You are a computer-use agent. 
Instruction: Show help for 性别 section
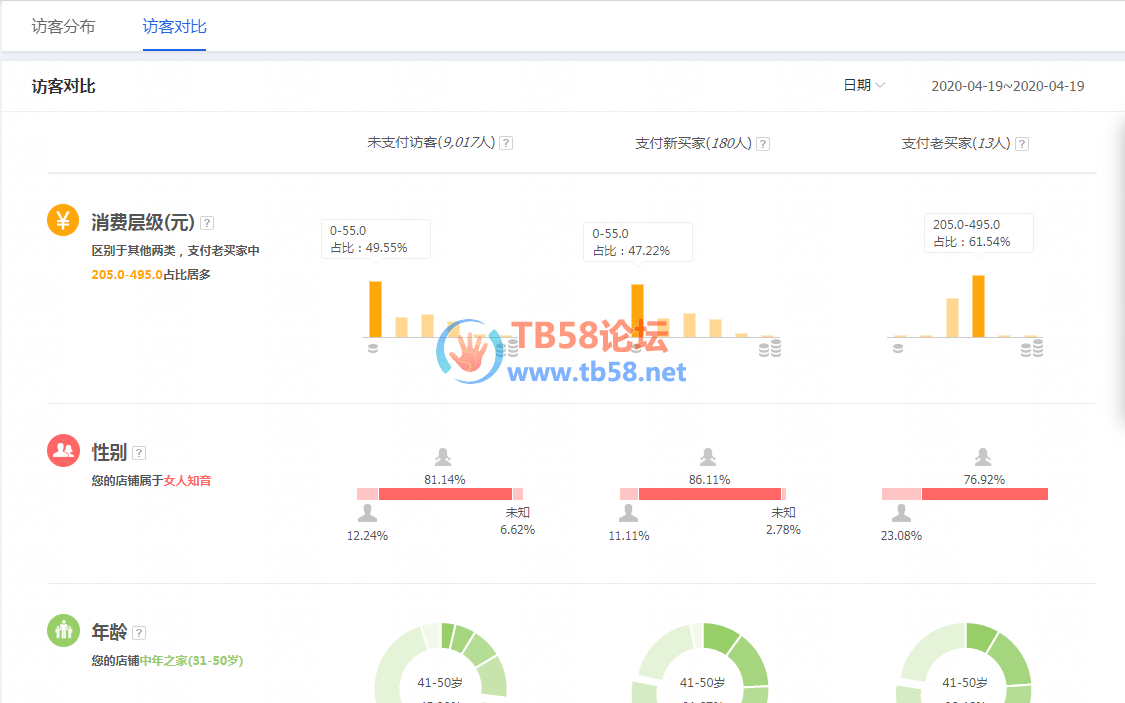click(139, 453)
